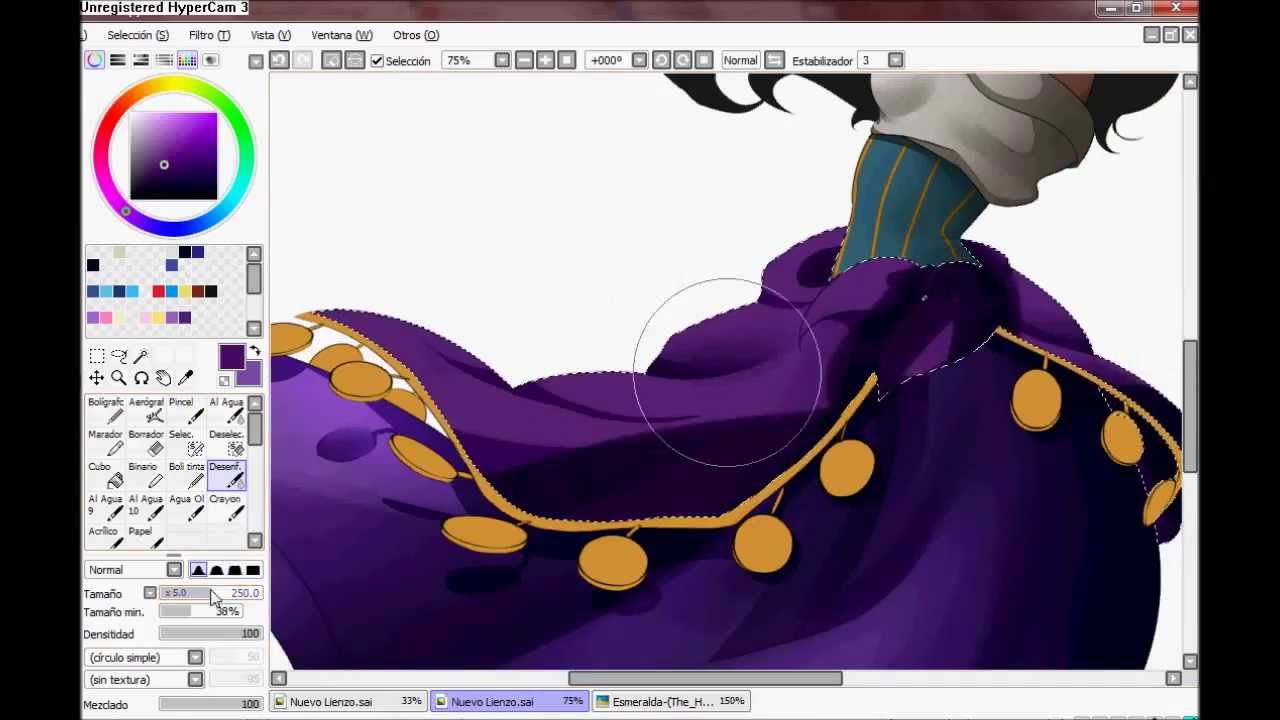Choose the Papel brush

tap(146, 538)
